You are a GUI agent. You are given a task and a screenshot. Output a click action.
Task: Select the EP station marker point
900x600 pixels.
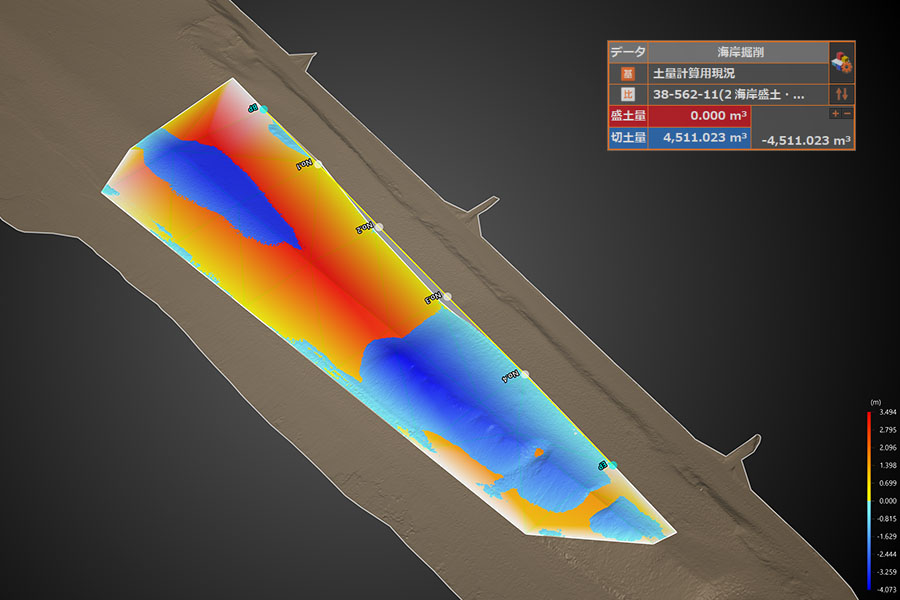[x=612, y=465]
